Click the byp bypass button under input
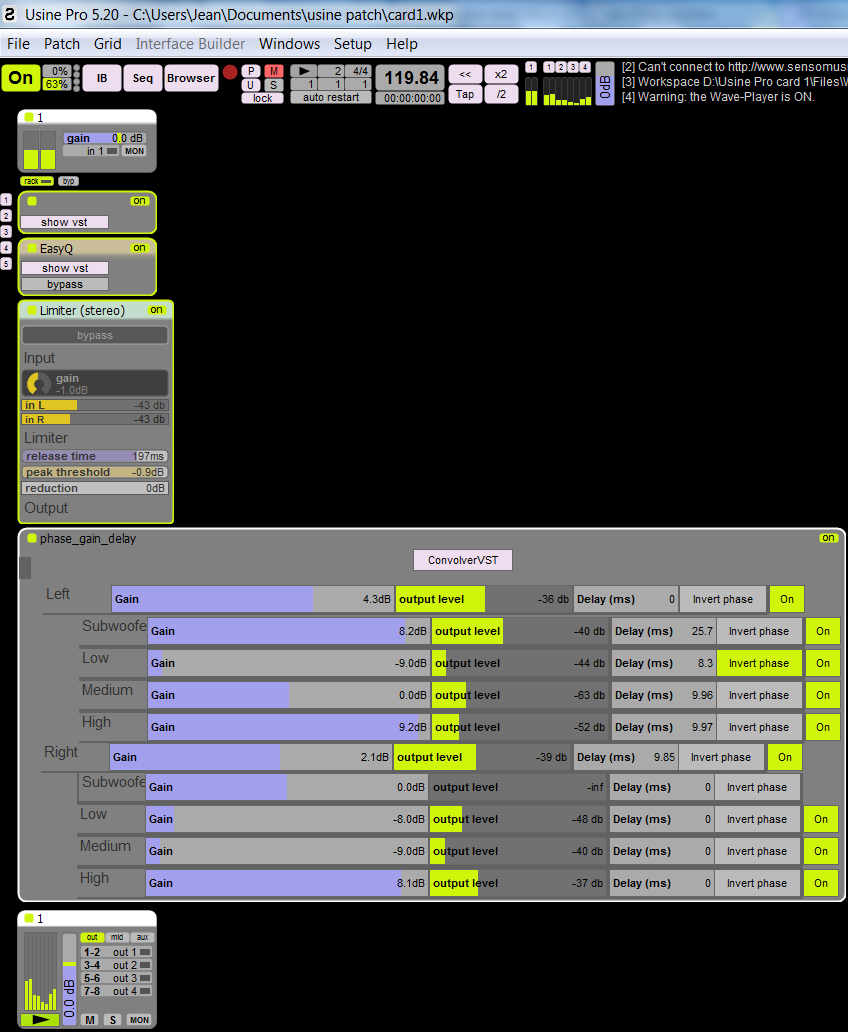The image size is (848, 1032). [x=68, y=181]
